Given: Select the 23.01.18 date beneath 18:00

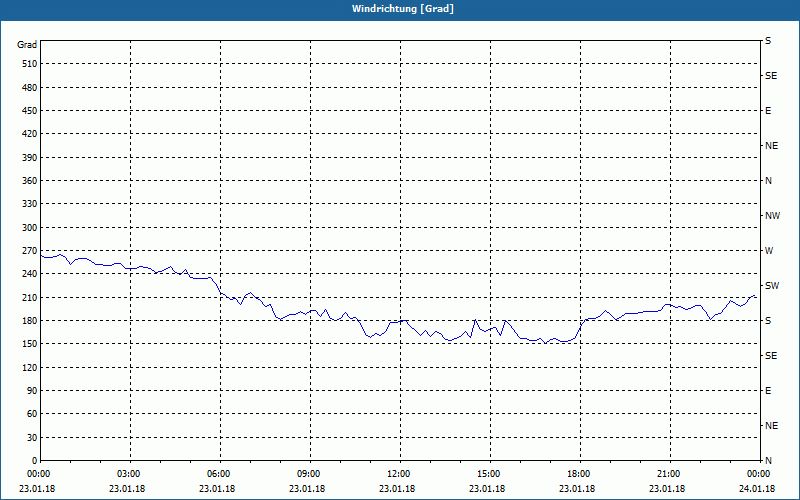Looking at the screenshot, I should 577,489.
